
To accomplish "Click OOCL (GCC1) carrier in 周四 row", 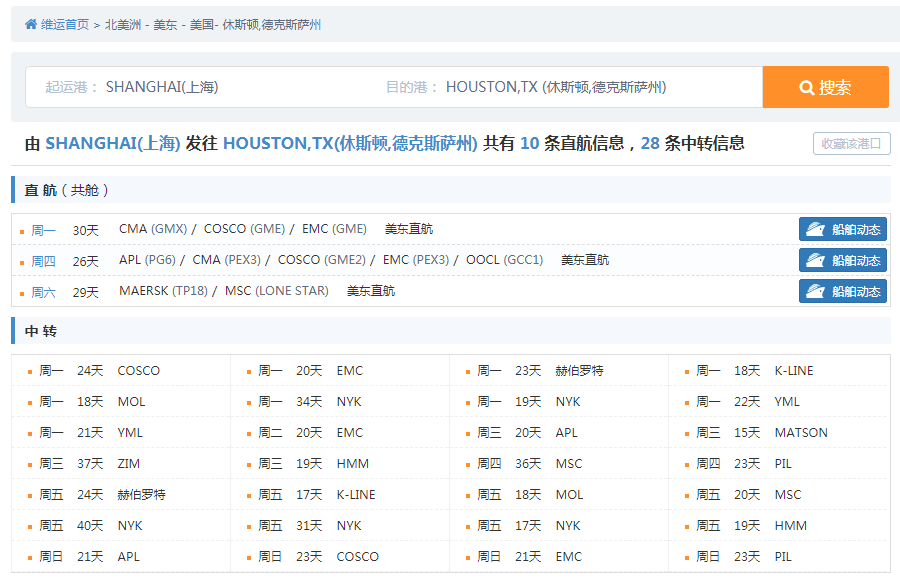I will [x=505, y=260].
